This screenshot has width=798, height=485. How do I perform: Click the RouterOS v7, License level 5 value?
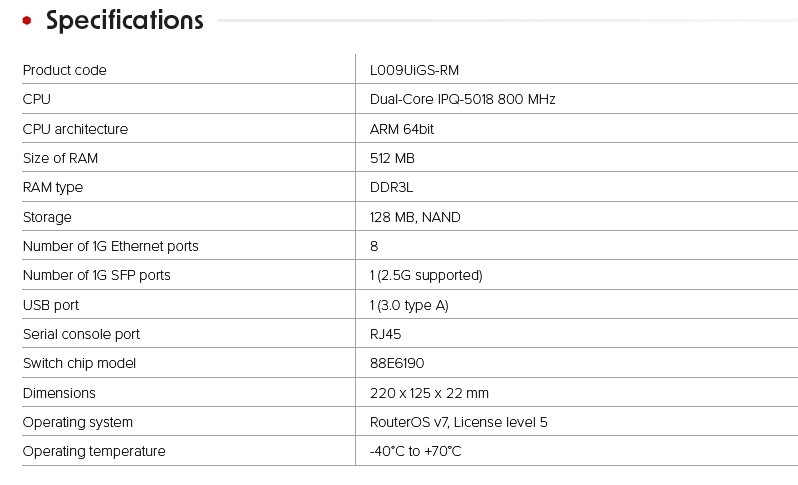(458, 422)
